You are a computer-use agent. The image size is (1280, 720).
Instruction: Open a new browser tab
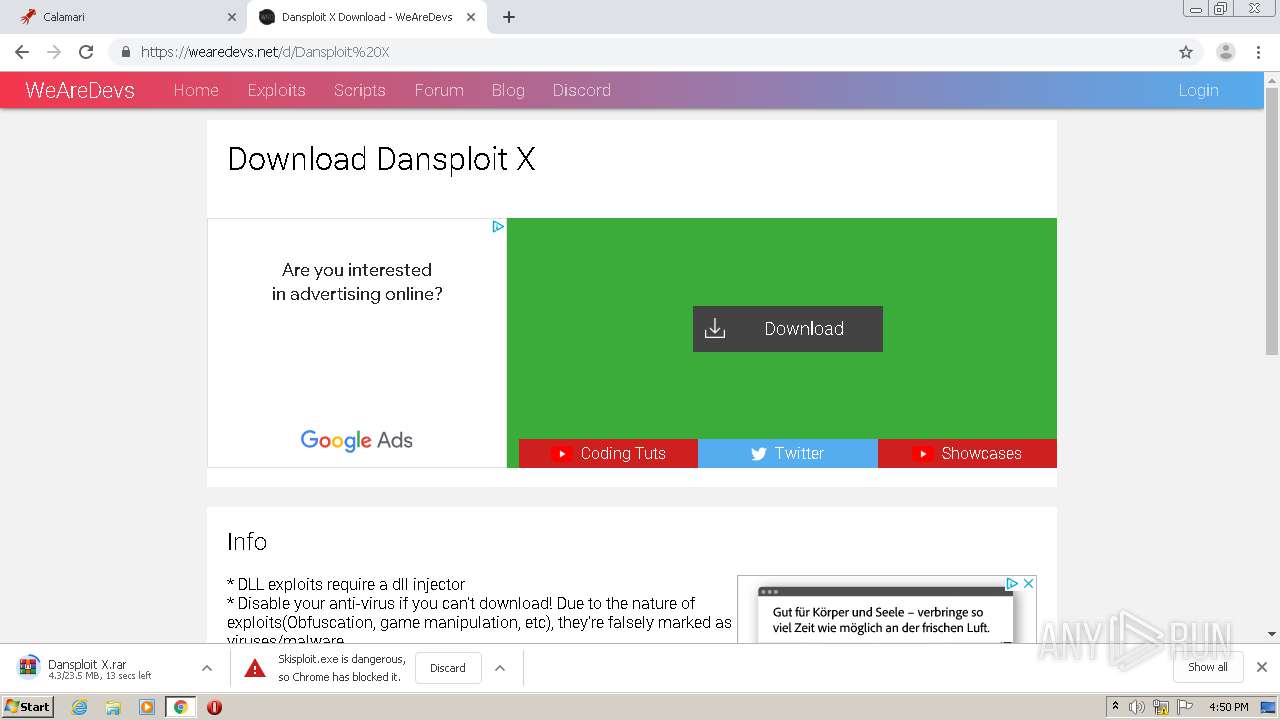point(509,17)
